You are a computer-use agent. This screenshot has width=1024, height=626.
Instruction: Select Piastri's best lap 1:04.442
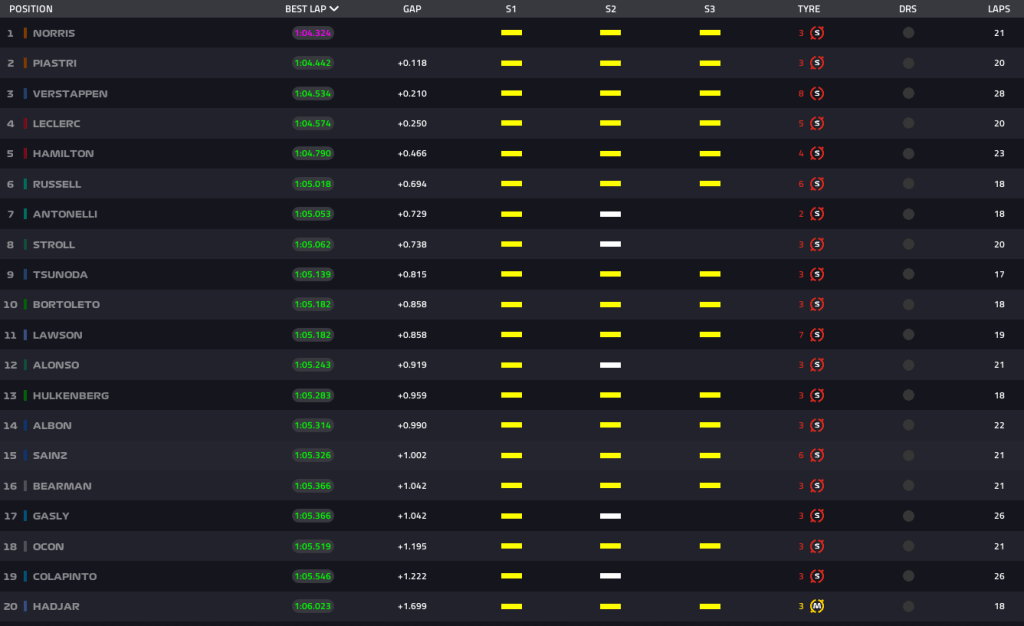pos(313,63)
